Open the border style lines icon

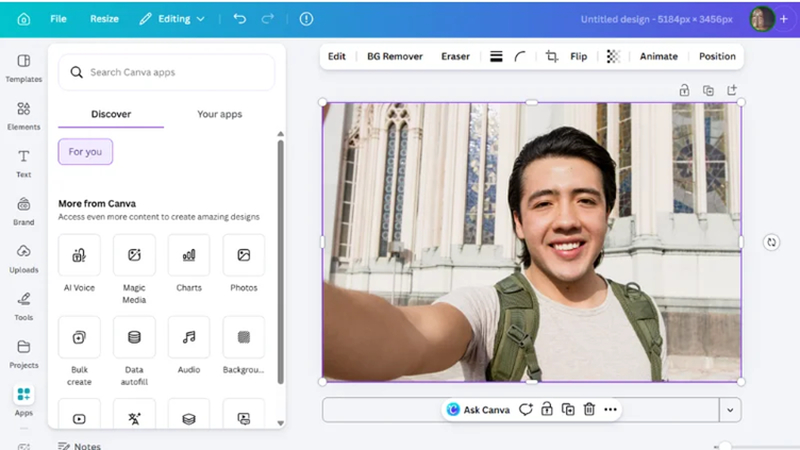(496, 56)
